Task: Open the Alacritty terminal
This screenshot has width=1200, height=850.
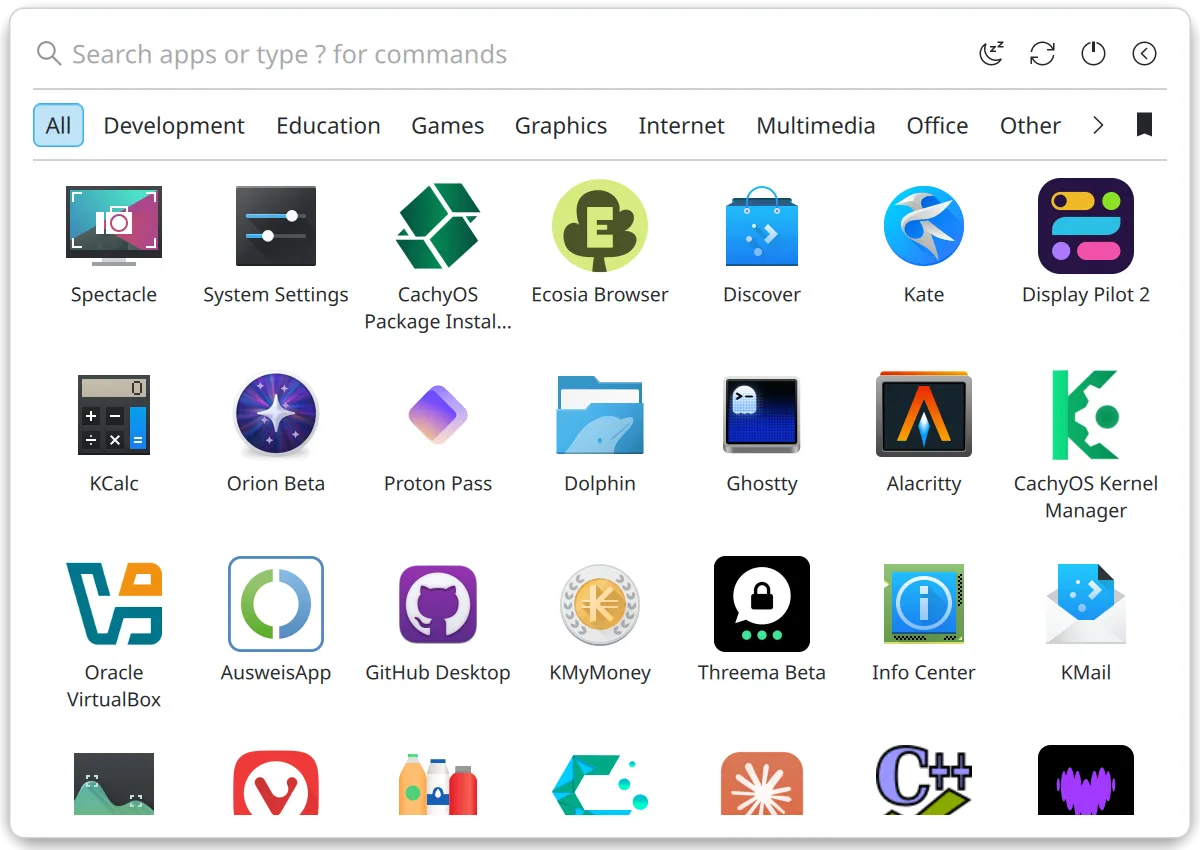Action: click(924, 414)
